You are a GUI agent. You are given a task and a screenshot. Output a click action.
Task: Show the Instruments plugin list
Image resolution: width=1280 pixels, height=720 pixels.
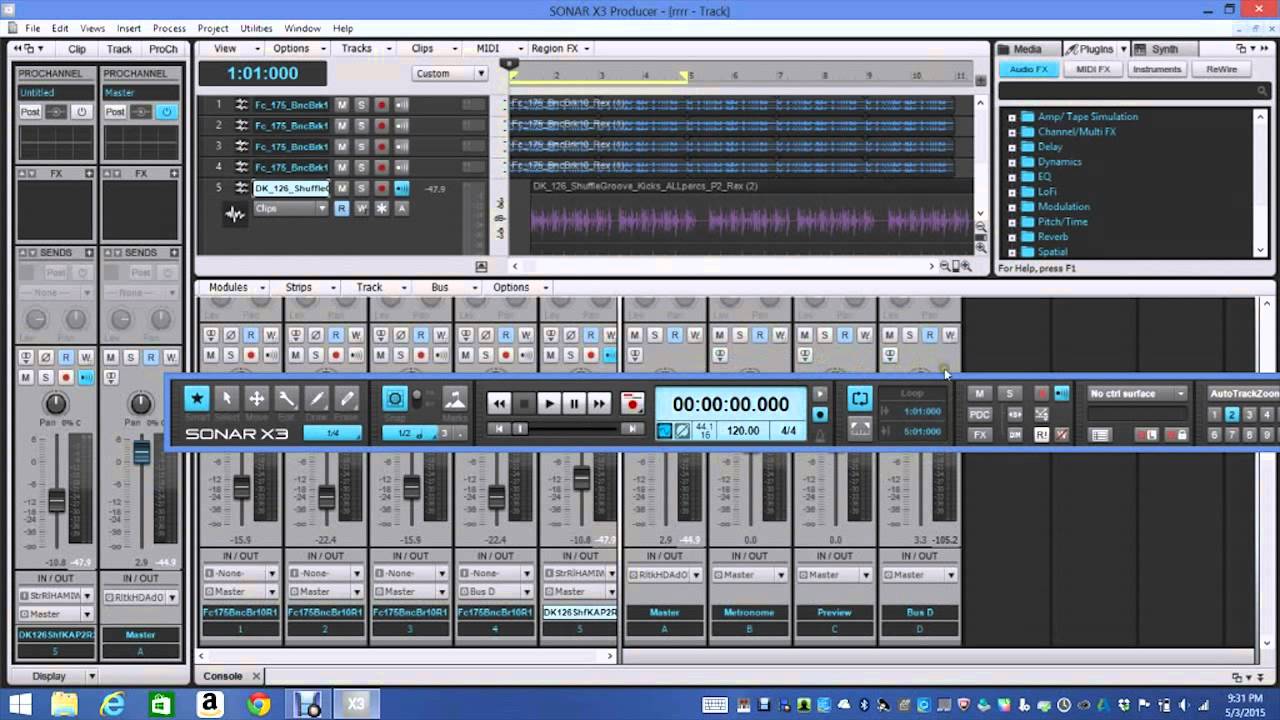click(1157, 69)
